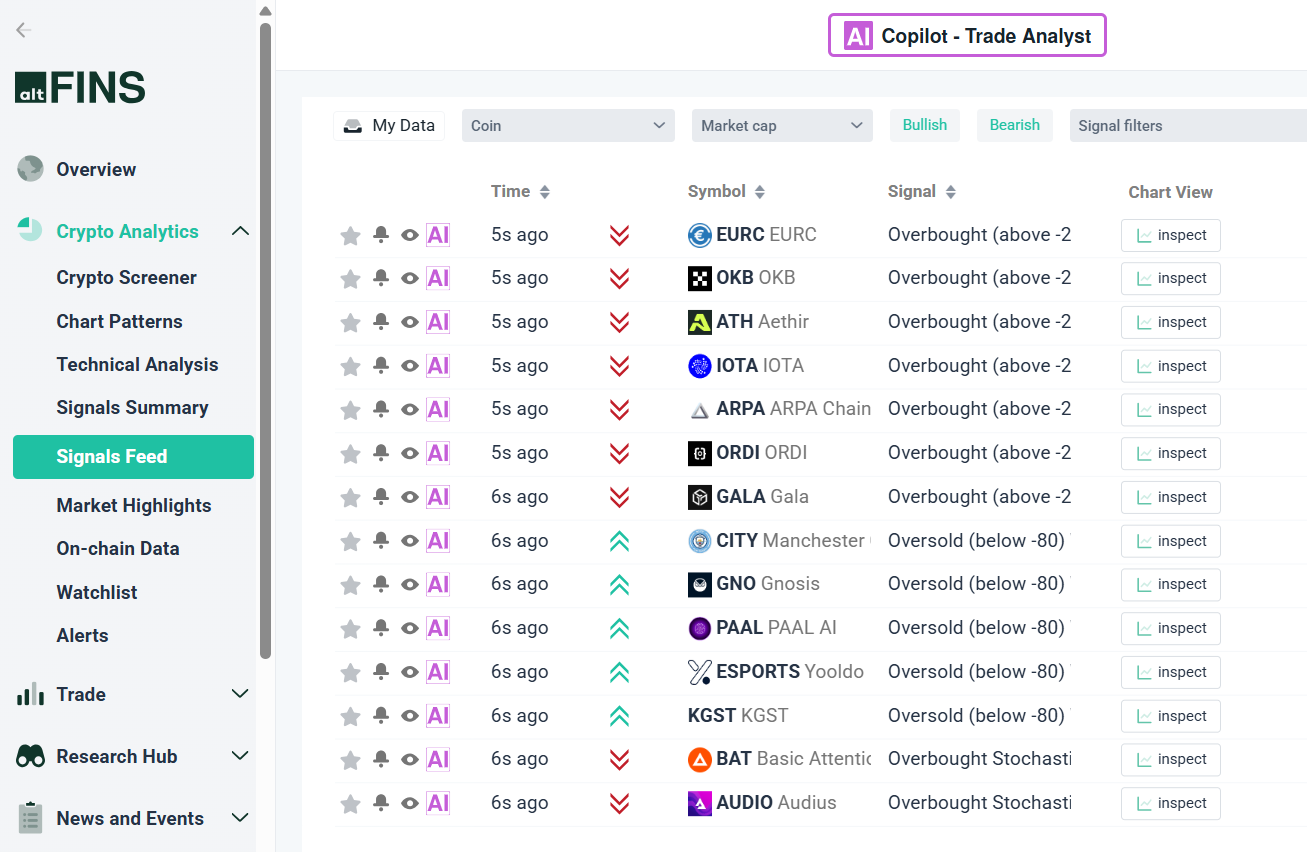Toggle watch eye on EURC row
The image size is (1307, 852).
click(x=410, y=235)
